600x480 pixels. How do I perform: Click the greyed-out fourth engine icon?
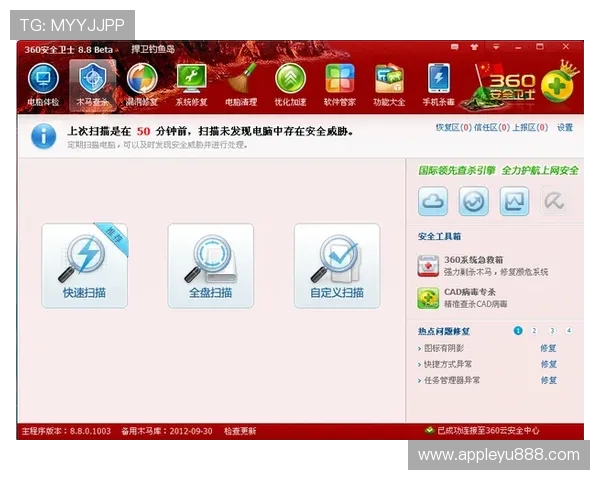point(554,201)
